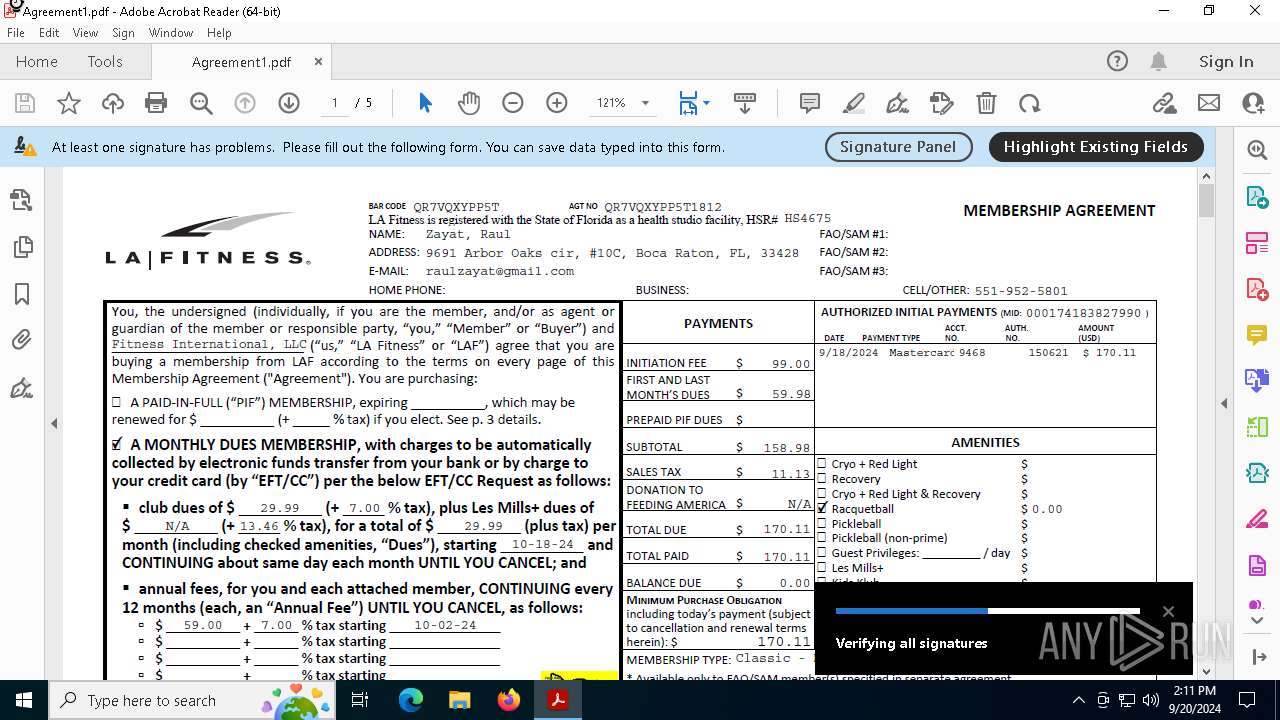Collapse the left navigation pane arrow
The image size is (1280, 720).
(54, 423)
